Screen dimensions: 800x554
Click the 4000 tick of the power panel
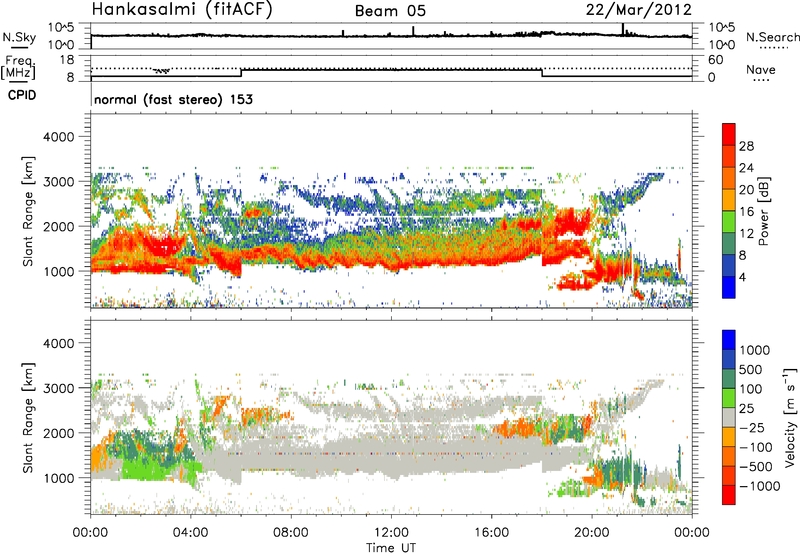point(59,137)
